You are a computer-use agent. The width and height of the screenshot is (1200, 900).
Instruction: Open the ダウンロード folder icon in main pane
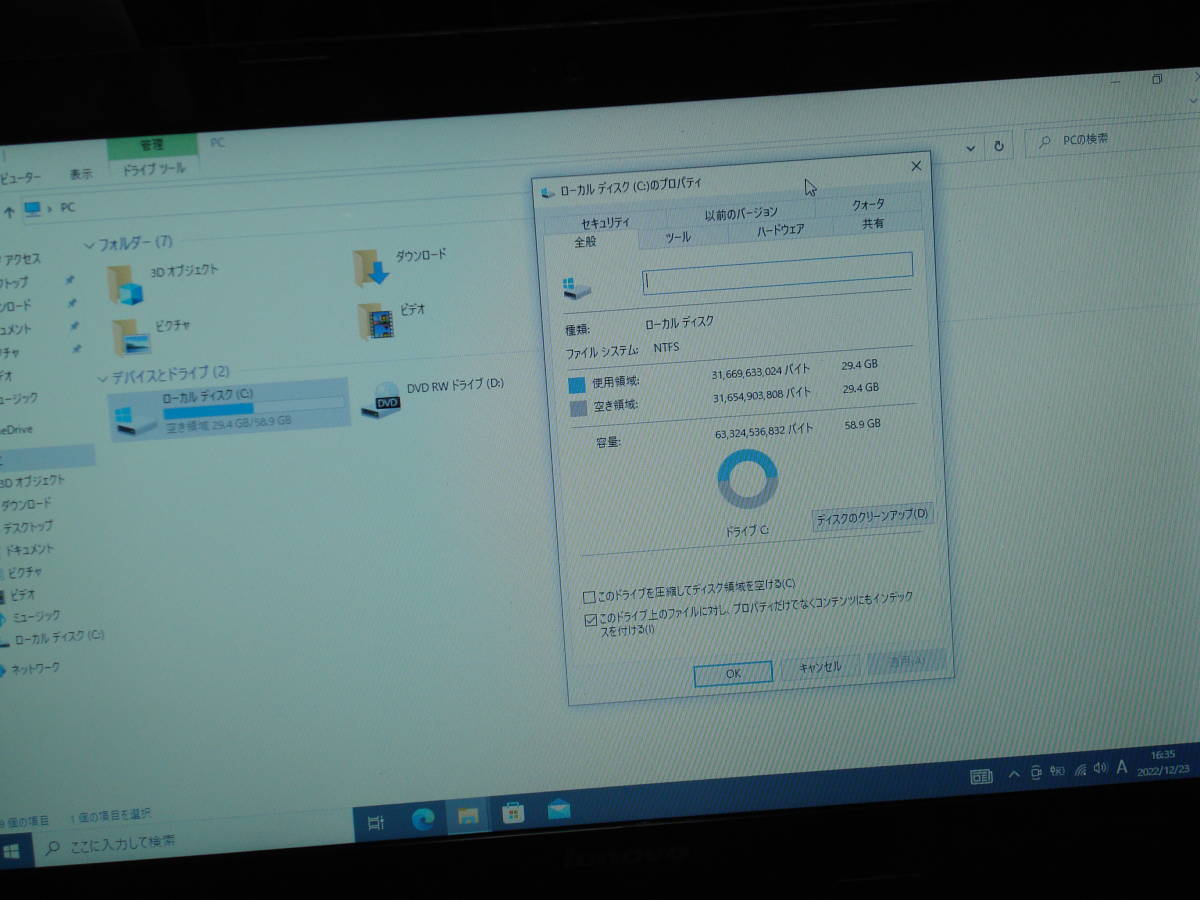click(370, 267)
